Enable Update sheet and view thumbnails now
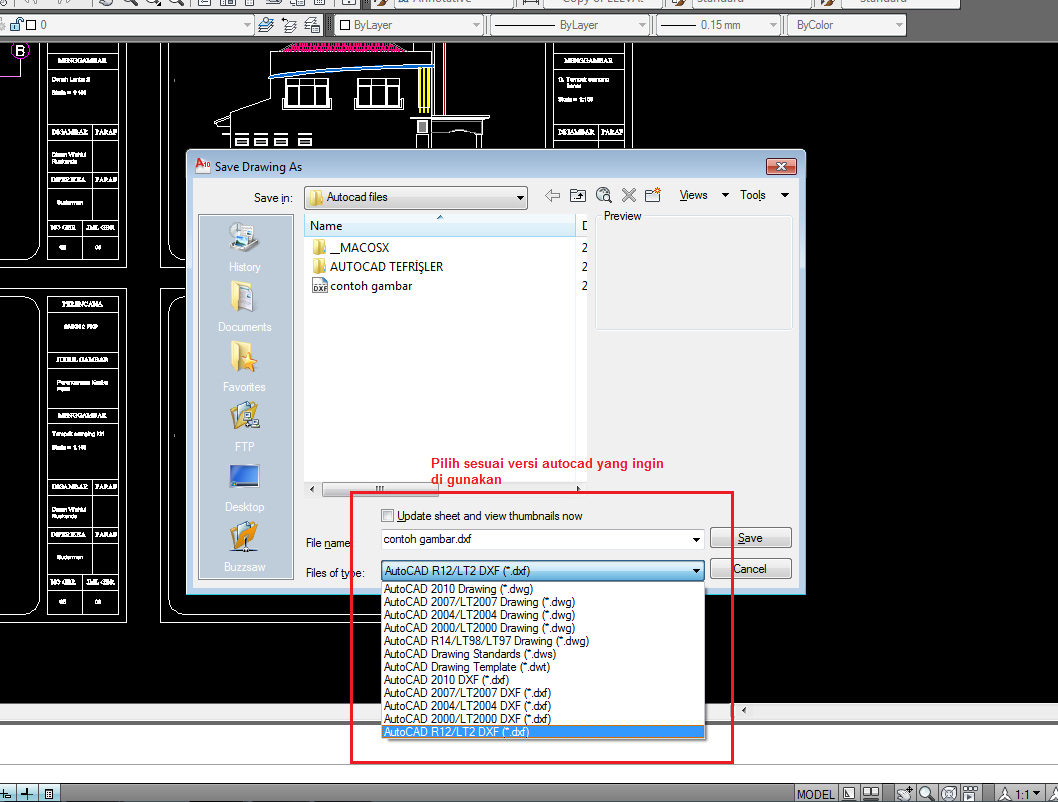Viewport: 1058px width, 802px height. tap(387, 515)
